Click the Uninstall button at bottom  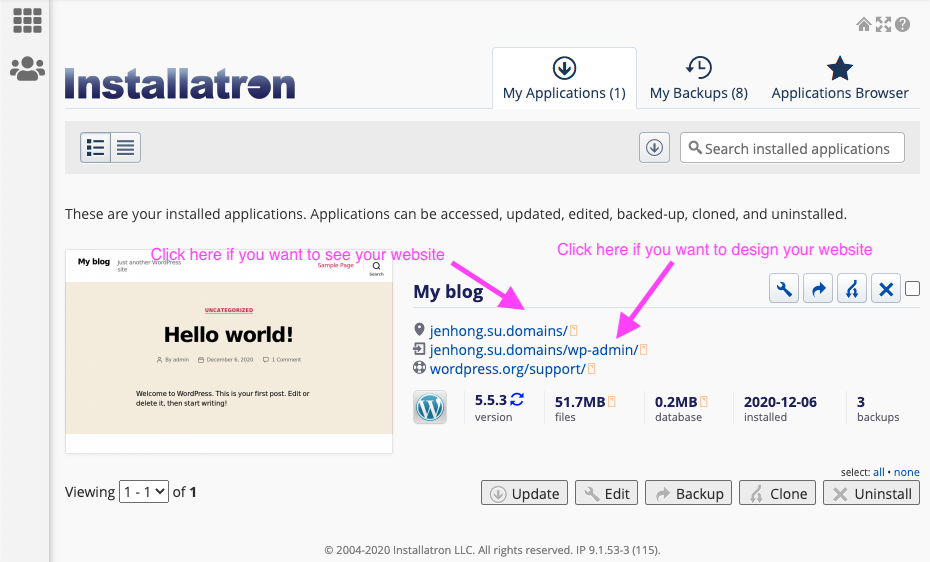[x=871, y=493]
